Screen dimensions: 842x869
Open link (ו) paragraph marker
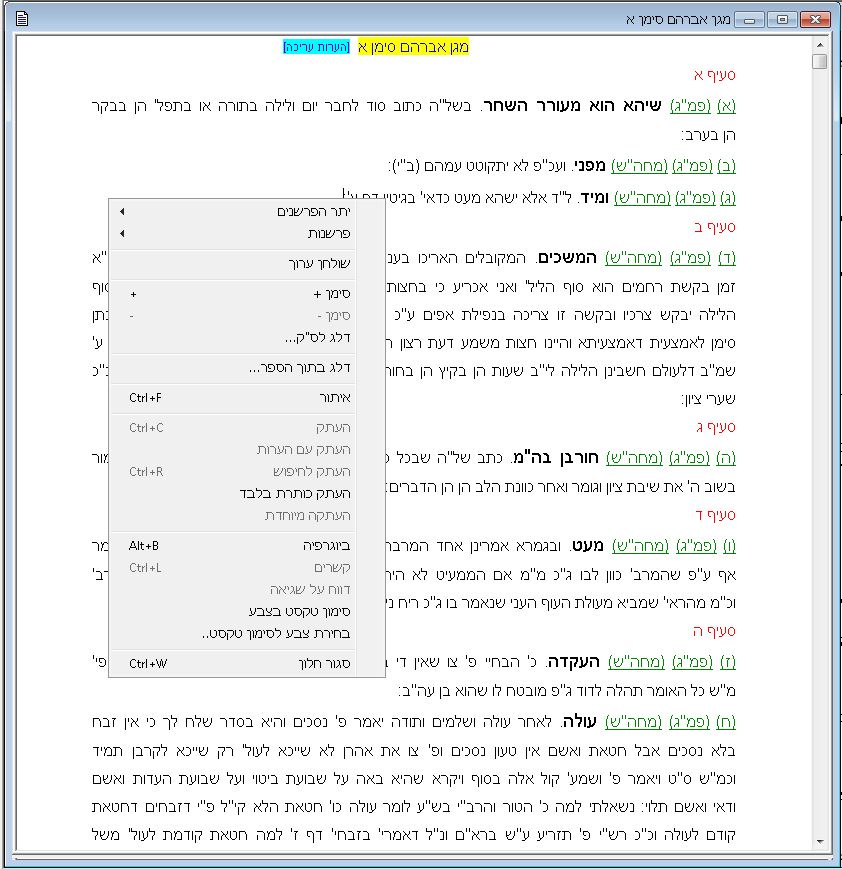[x=729, y=546]
